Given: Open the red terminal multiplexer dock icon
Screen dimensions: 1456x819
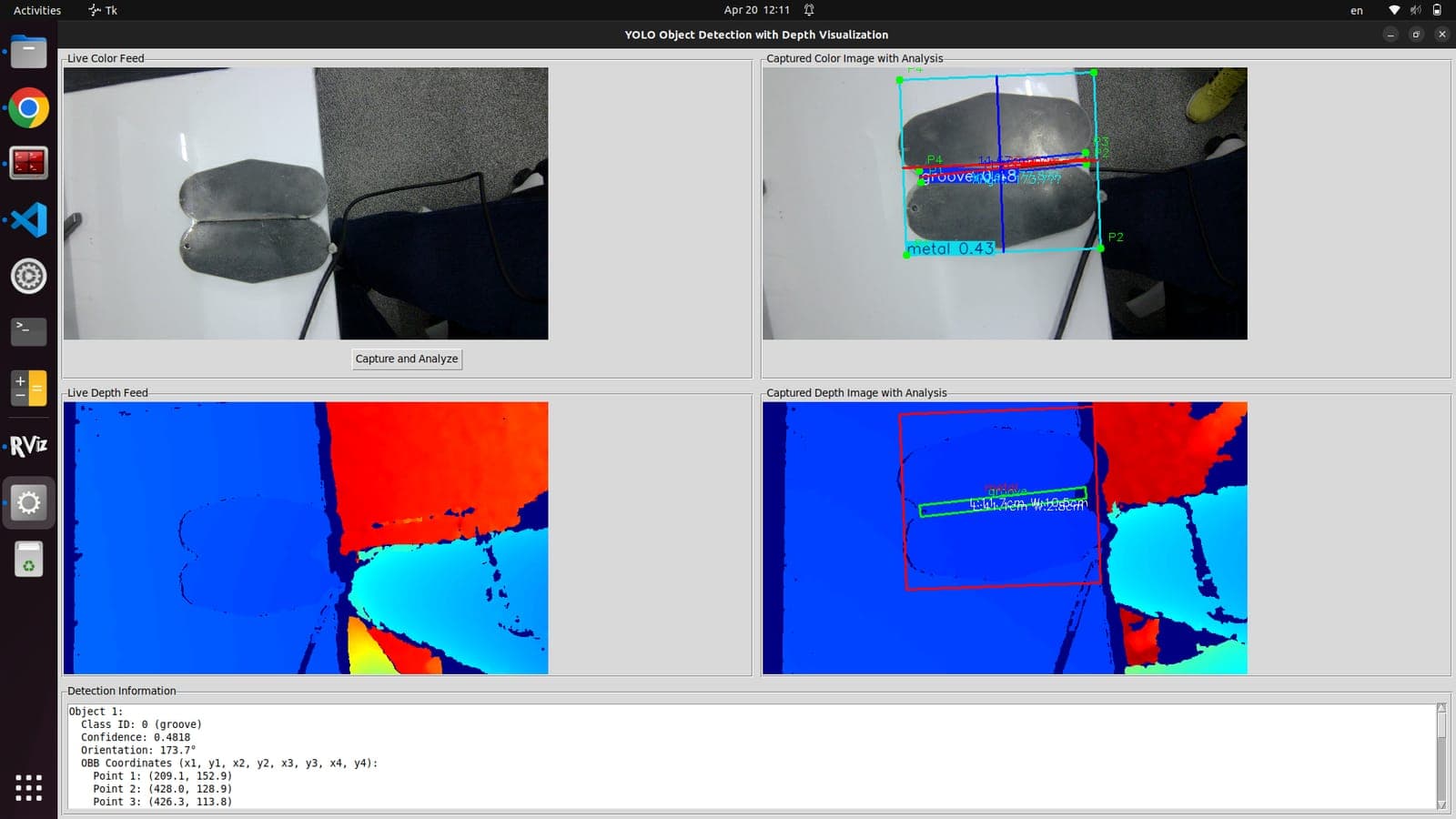Looking at the screenshot, I should pyautogui.click(x=28, y=164).
